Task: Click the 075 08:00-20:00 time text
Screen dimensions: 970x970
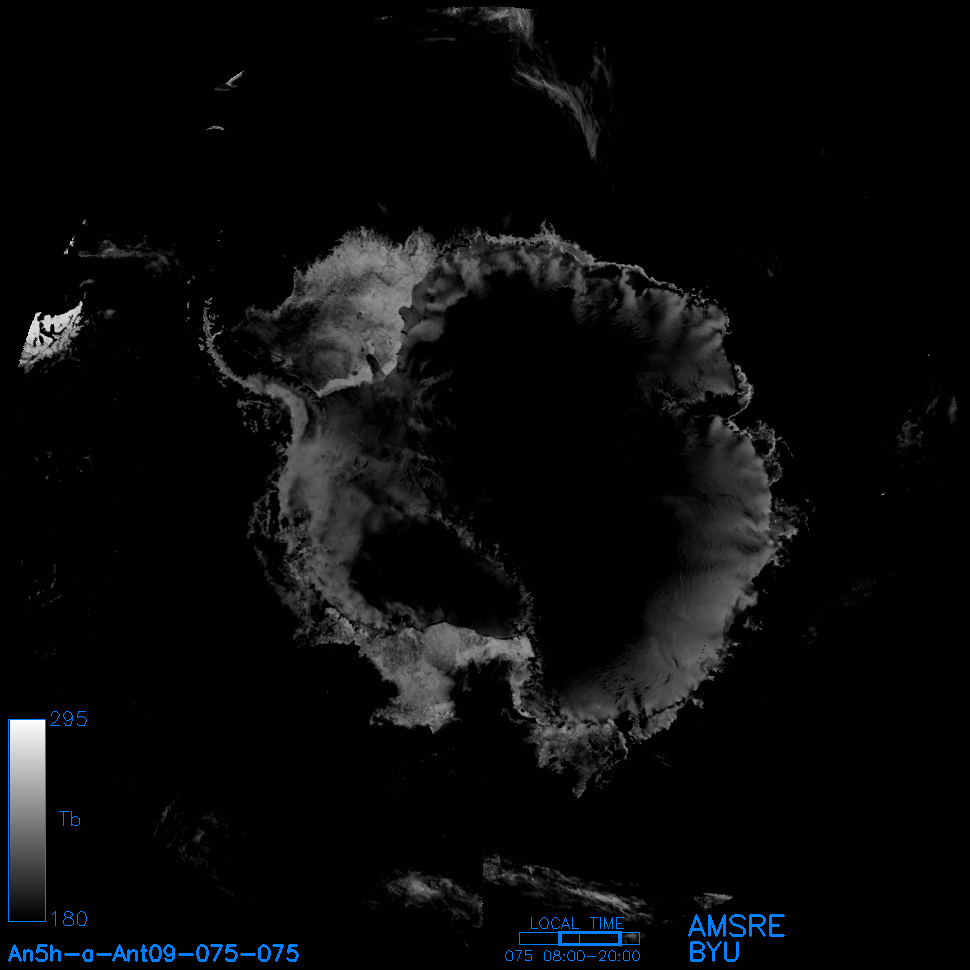Action: click(572, 956)
